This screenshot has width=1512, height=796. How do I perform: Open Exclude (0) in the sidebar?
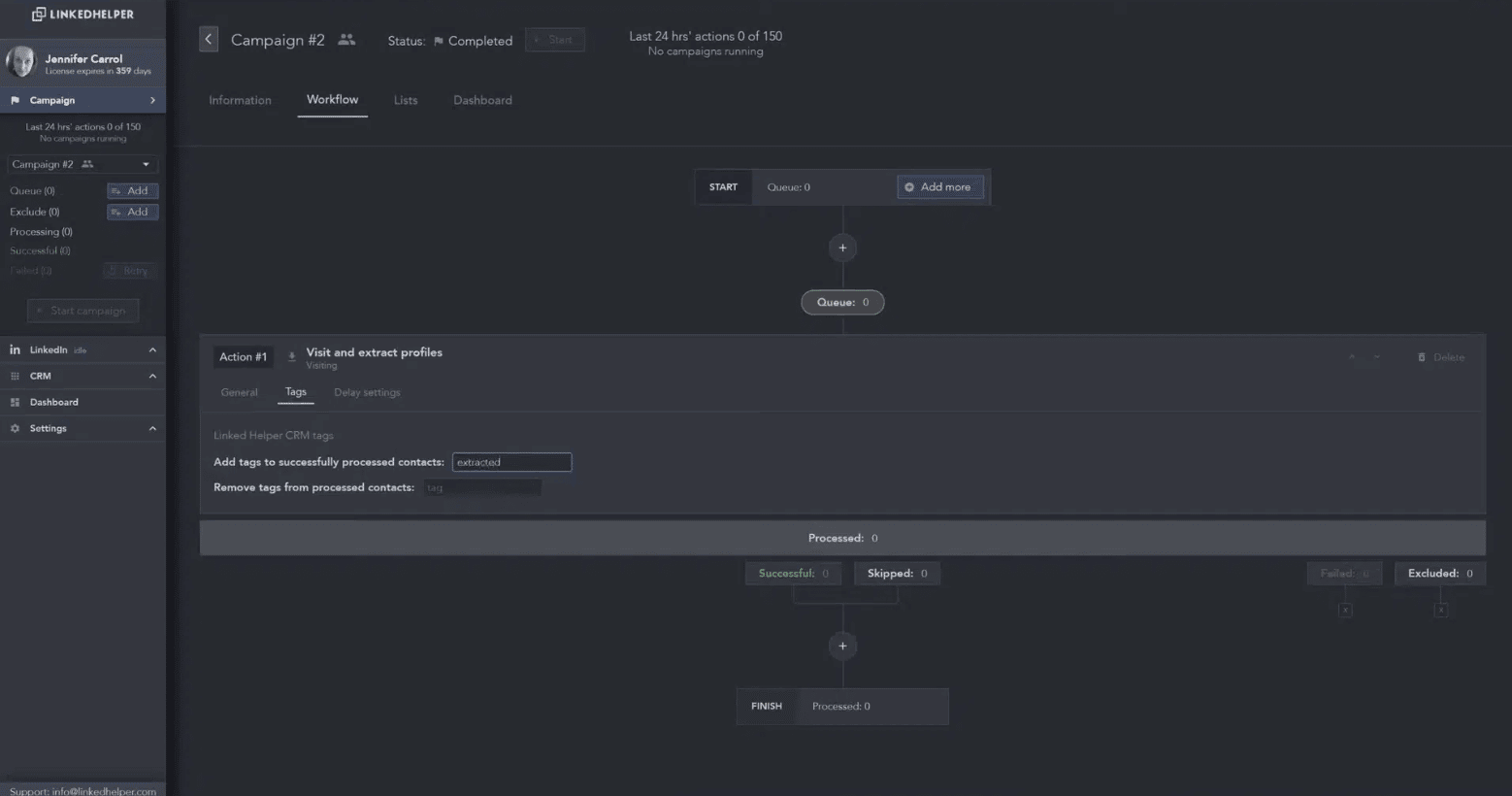(x=34, y=212)
